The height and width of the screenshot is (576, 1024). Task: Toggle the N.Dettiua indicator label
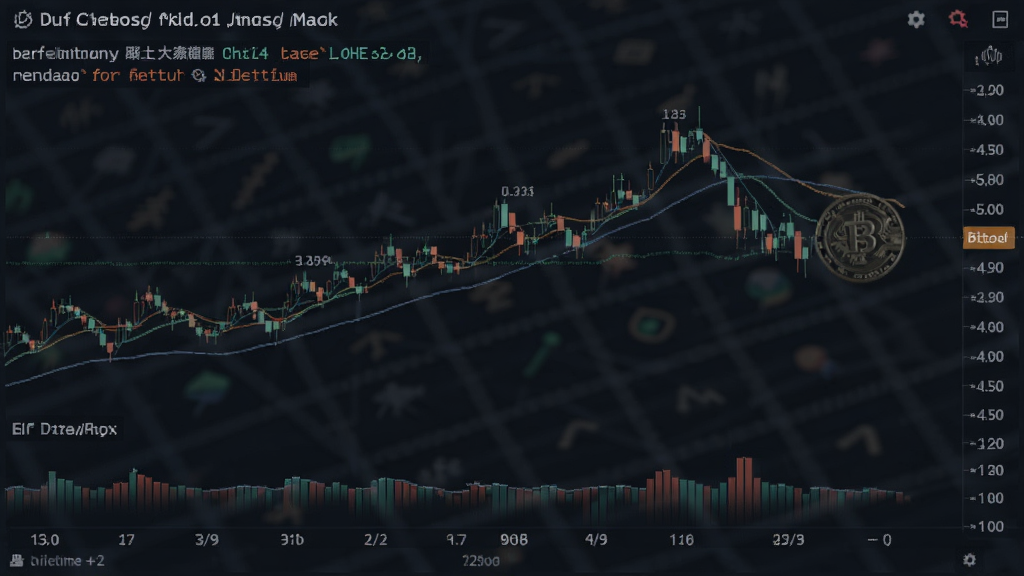point(255,76)
